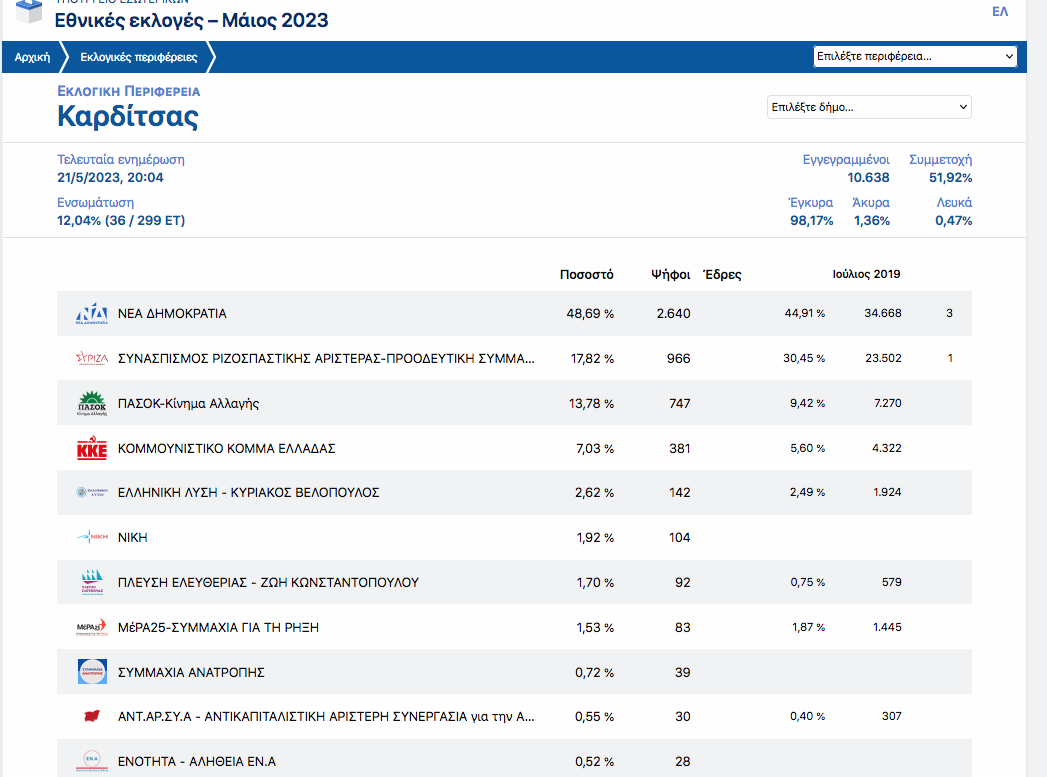Select the Εκλογικές περιφέρειες breadcrumb tab
Image resolution: width=1047 pixels, height=777 pixels.
(139, 57)
